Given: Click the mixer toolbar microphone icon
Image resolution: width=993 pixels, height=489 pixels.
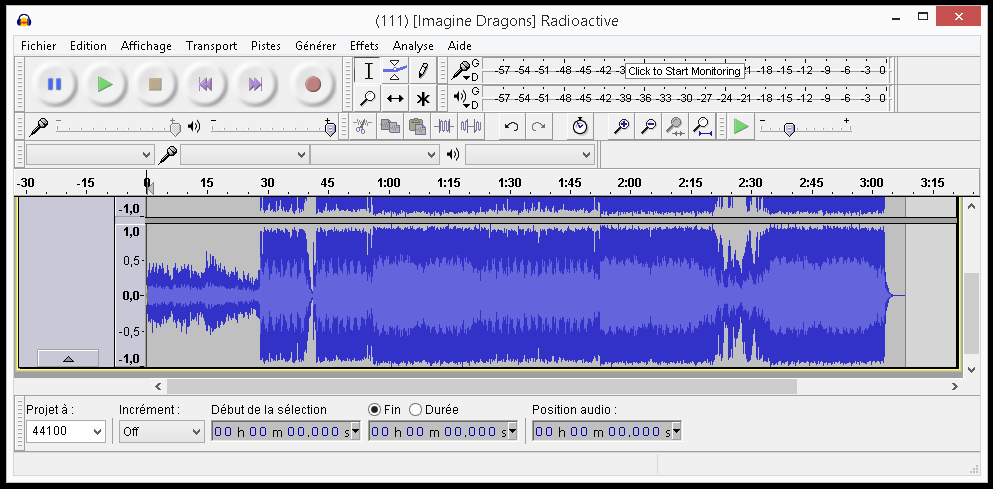Looking at the screenshot, I should pyautogui.click(x=39, y=127).
